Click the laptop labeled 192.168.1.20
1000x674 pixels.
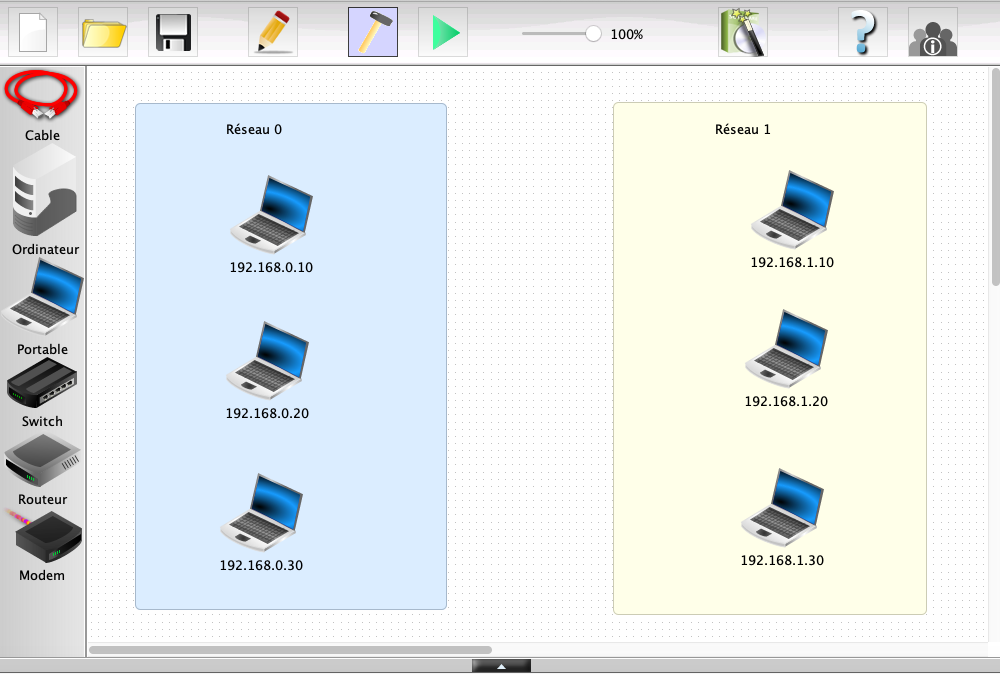(787, 348)
